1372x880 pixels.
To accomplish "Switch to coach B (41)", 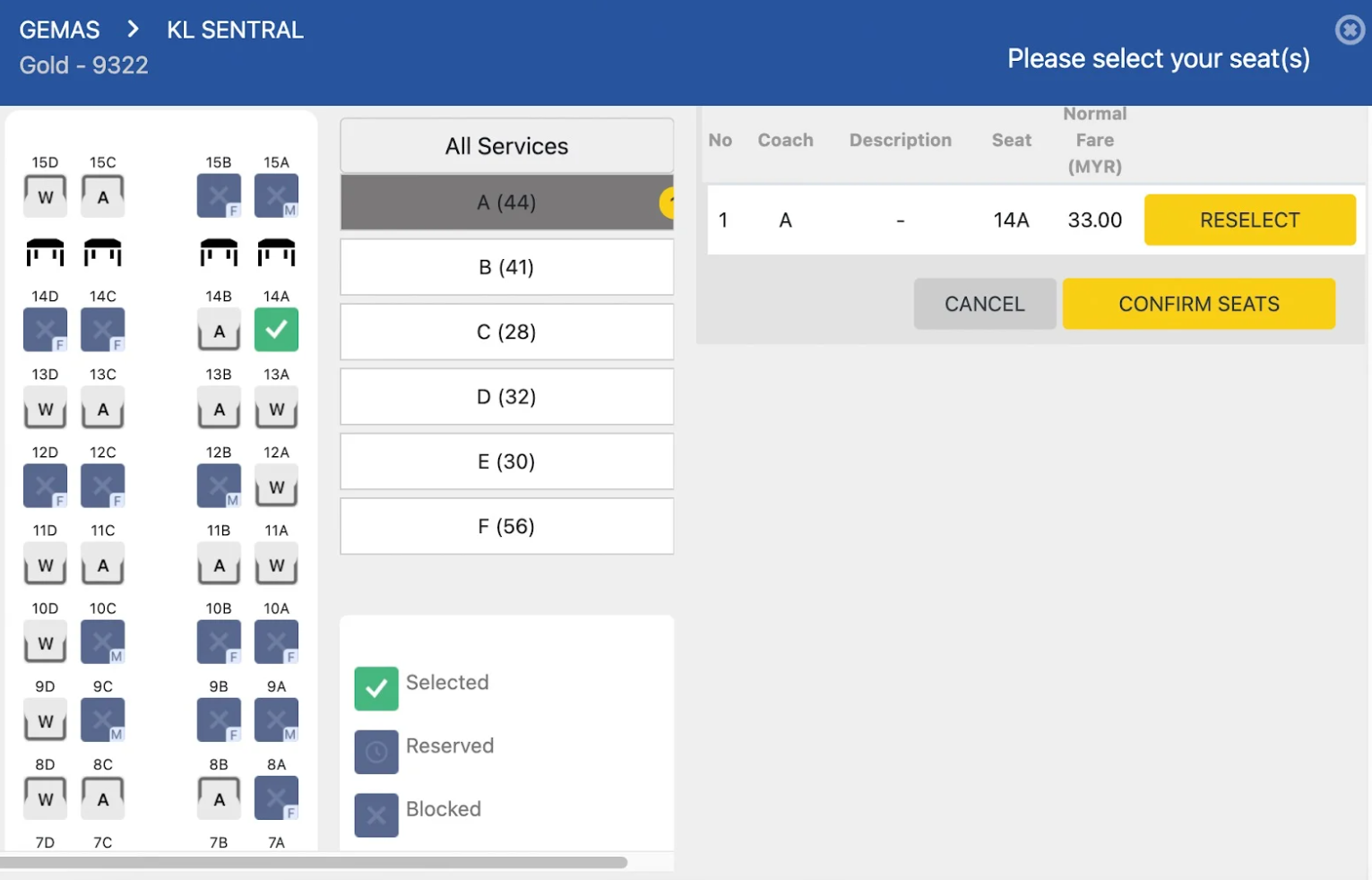I will coord(506,267).
